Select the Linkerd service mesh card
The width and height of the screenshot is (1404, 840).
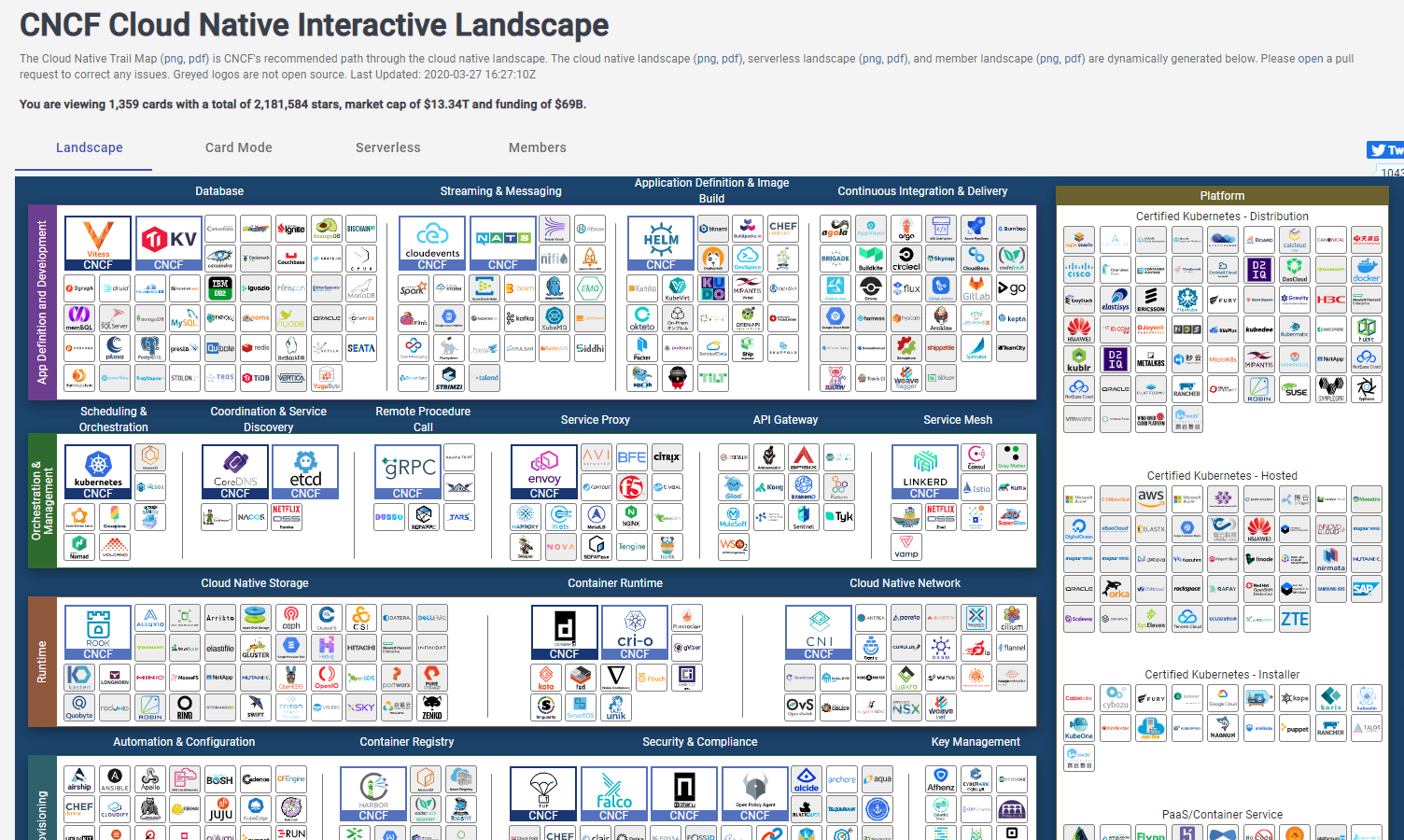(x=925, y=472)
